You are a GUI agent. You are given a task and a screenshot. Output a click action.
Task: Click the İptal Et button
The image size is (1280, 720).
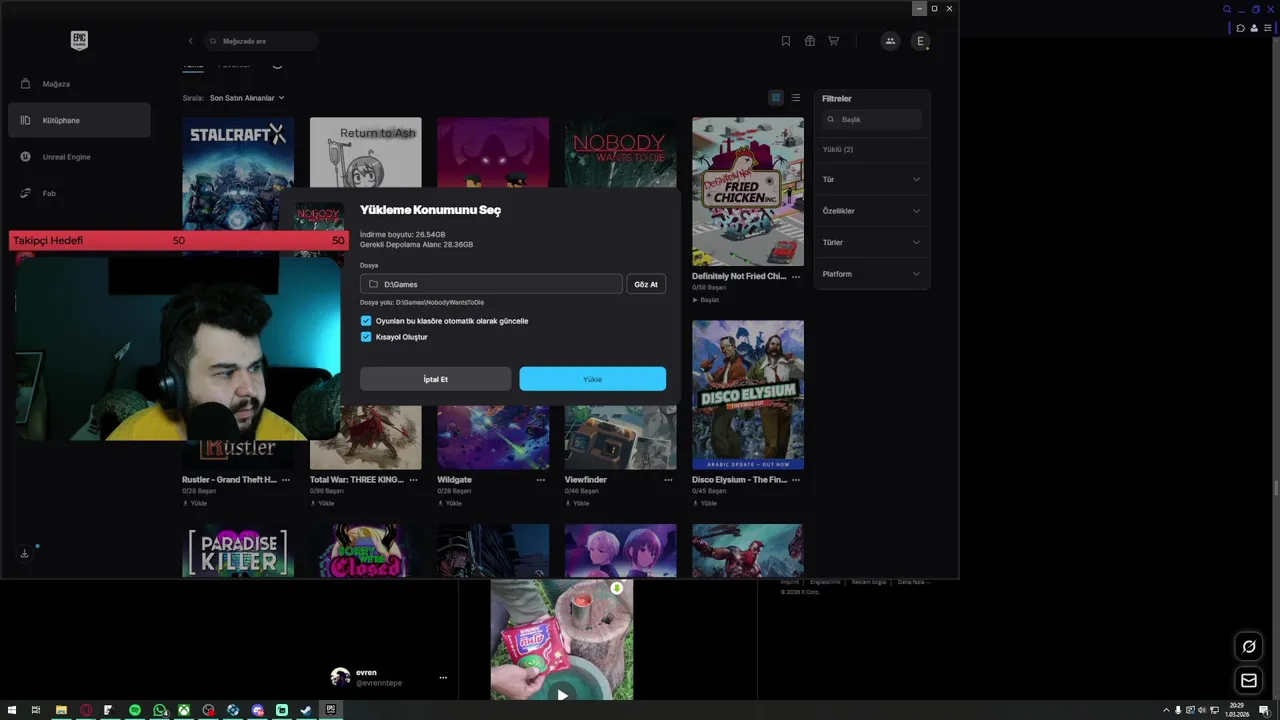coord(436,379)
